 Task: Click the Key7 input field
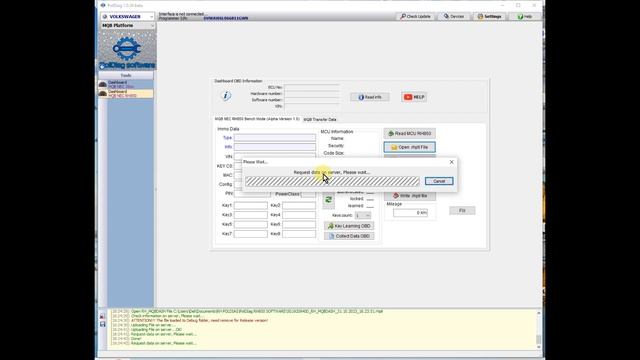(251, 234)
